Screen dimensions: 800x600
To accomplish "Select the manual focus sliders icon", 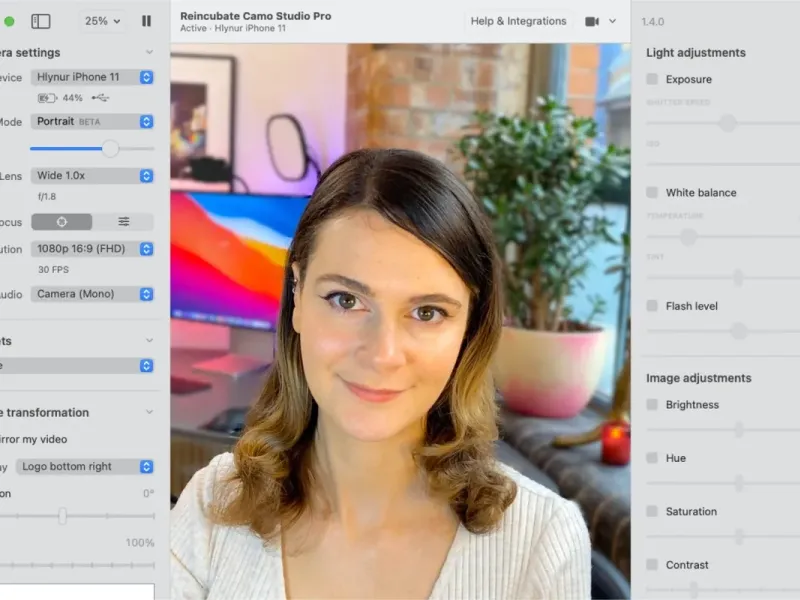I will [123, 221].
